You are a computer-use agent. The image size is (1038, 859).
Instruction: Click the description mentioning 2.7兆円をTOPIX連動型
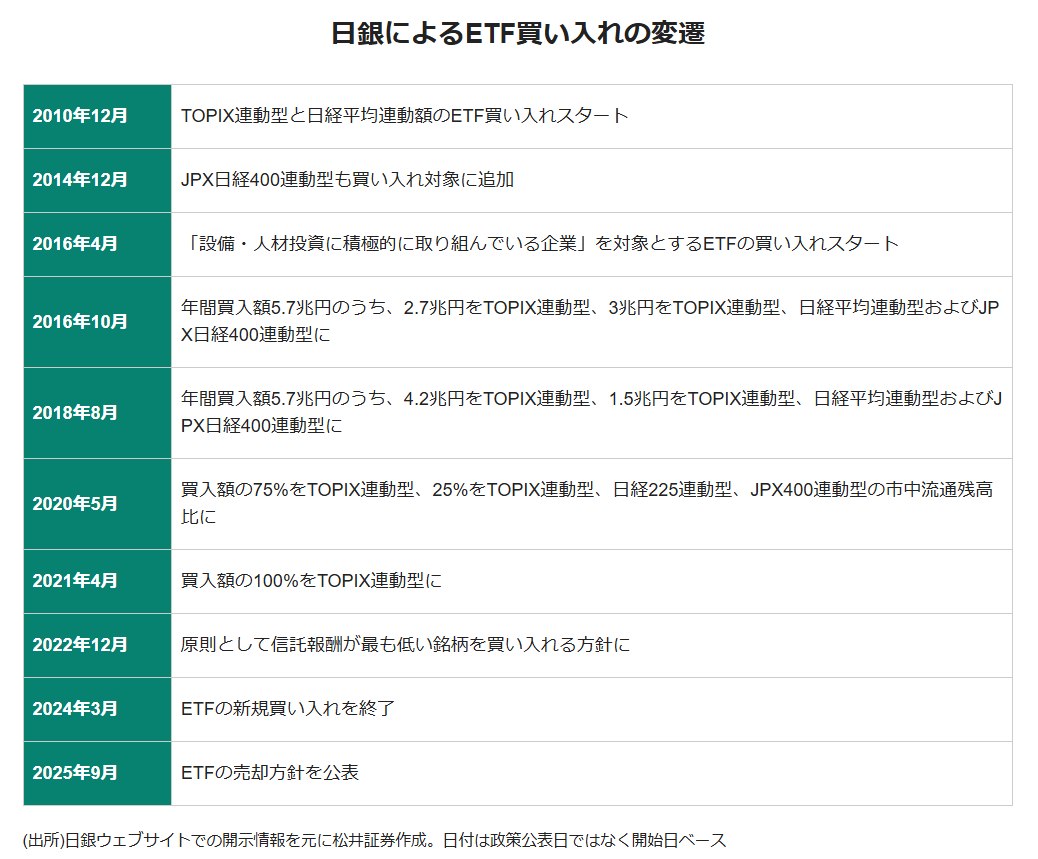(x=590, y=322)
